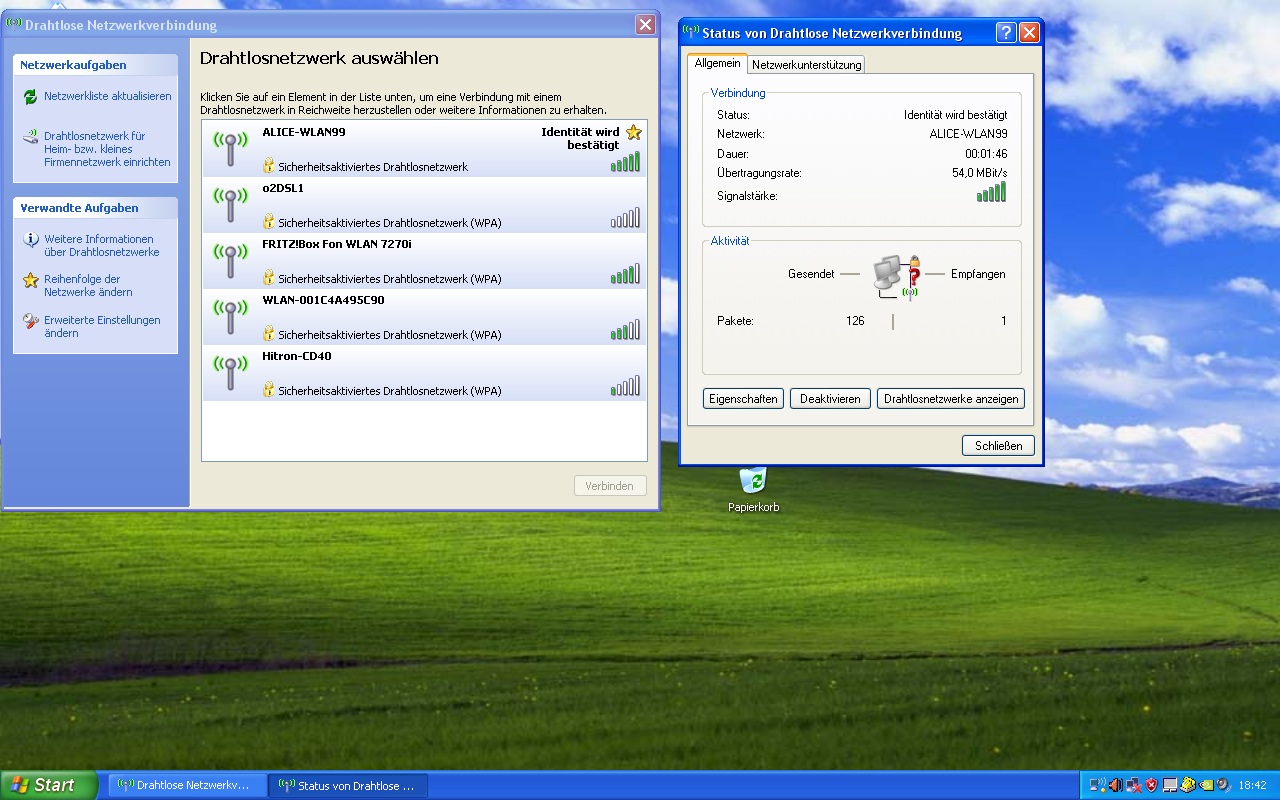This screenshot has height=800, width=1280.
Task: Click the NVIDIA tray icon
Action: coord(1206,785)
